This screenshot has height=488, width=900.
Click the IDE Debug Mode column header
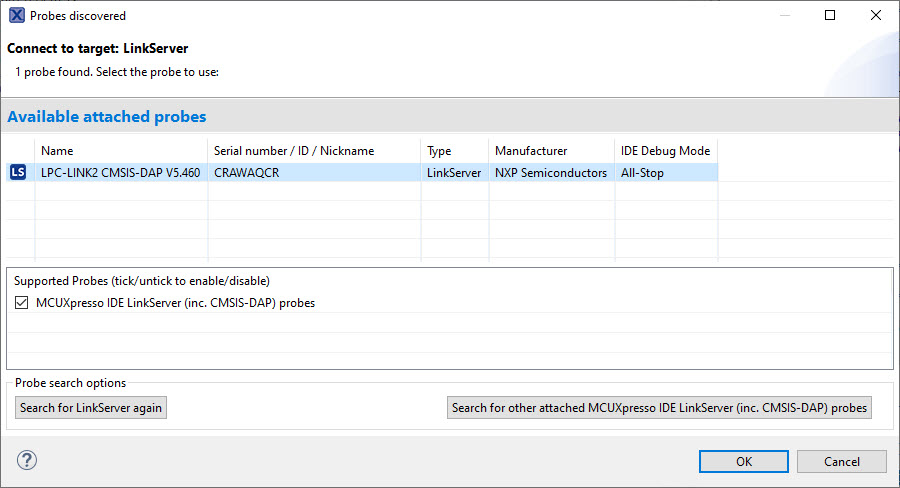665,151
